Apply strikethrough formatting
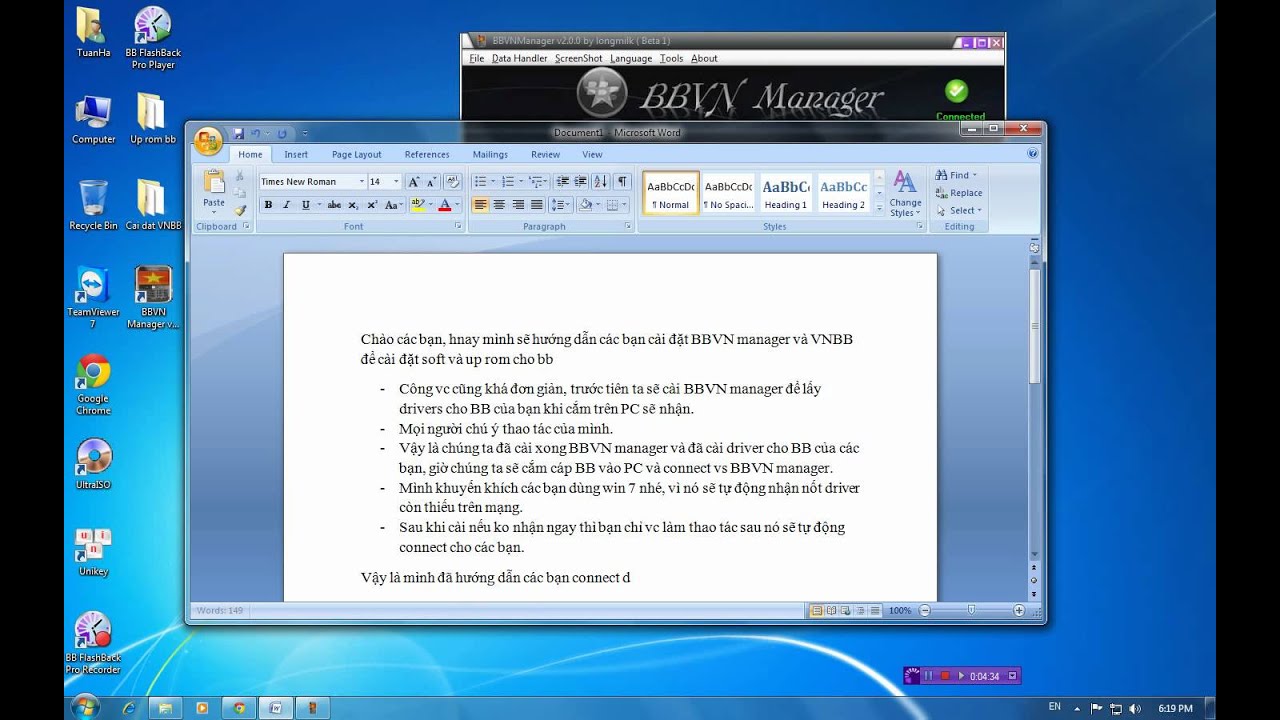 click(x=334, y=205)
